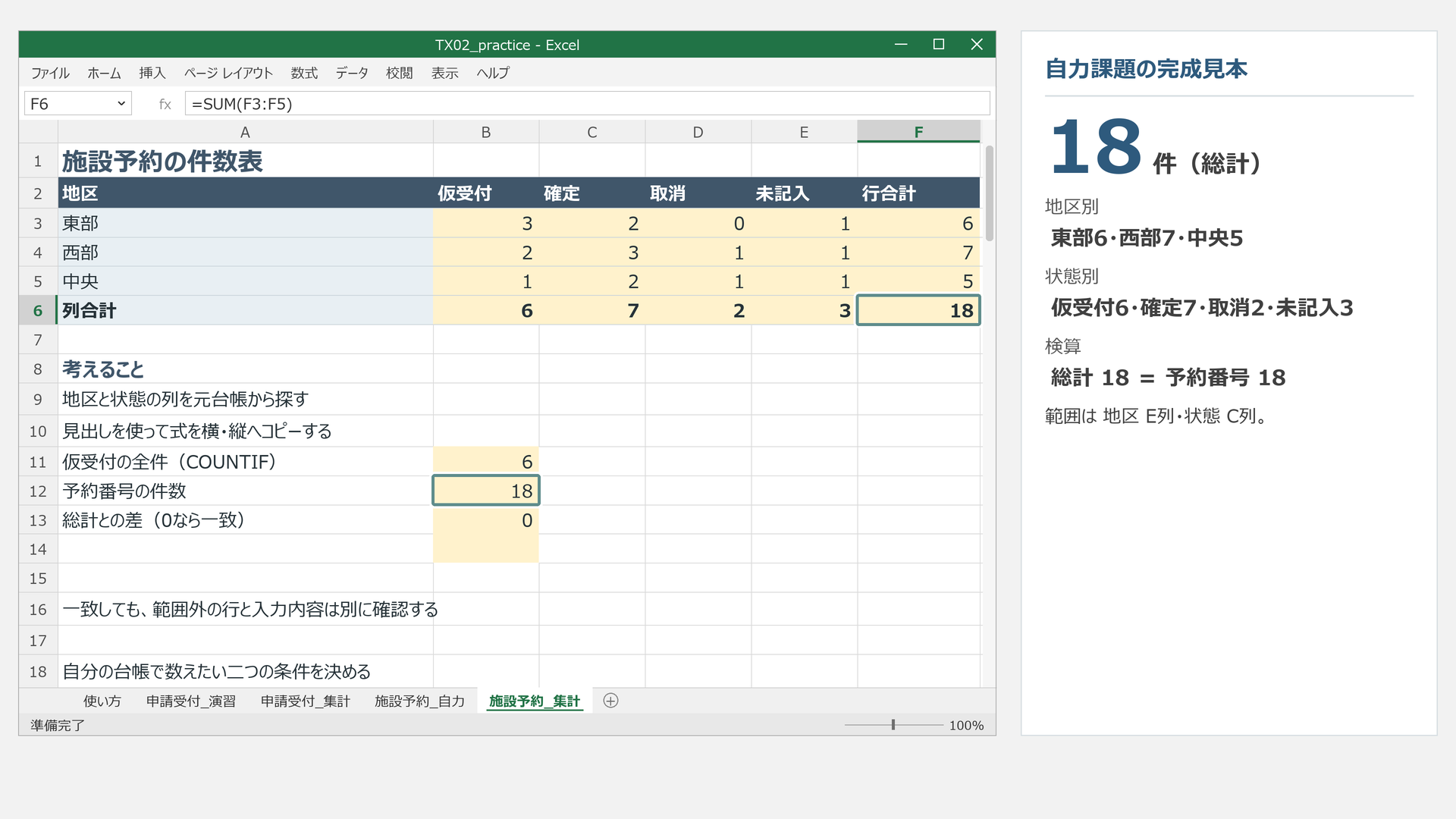Click the vertical scrollbar thumb

click(x=990, y=193)
